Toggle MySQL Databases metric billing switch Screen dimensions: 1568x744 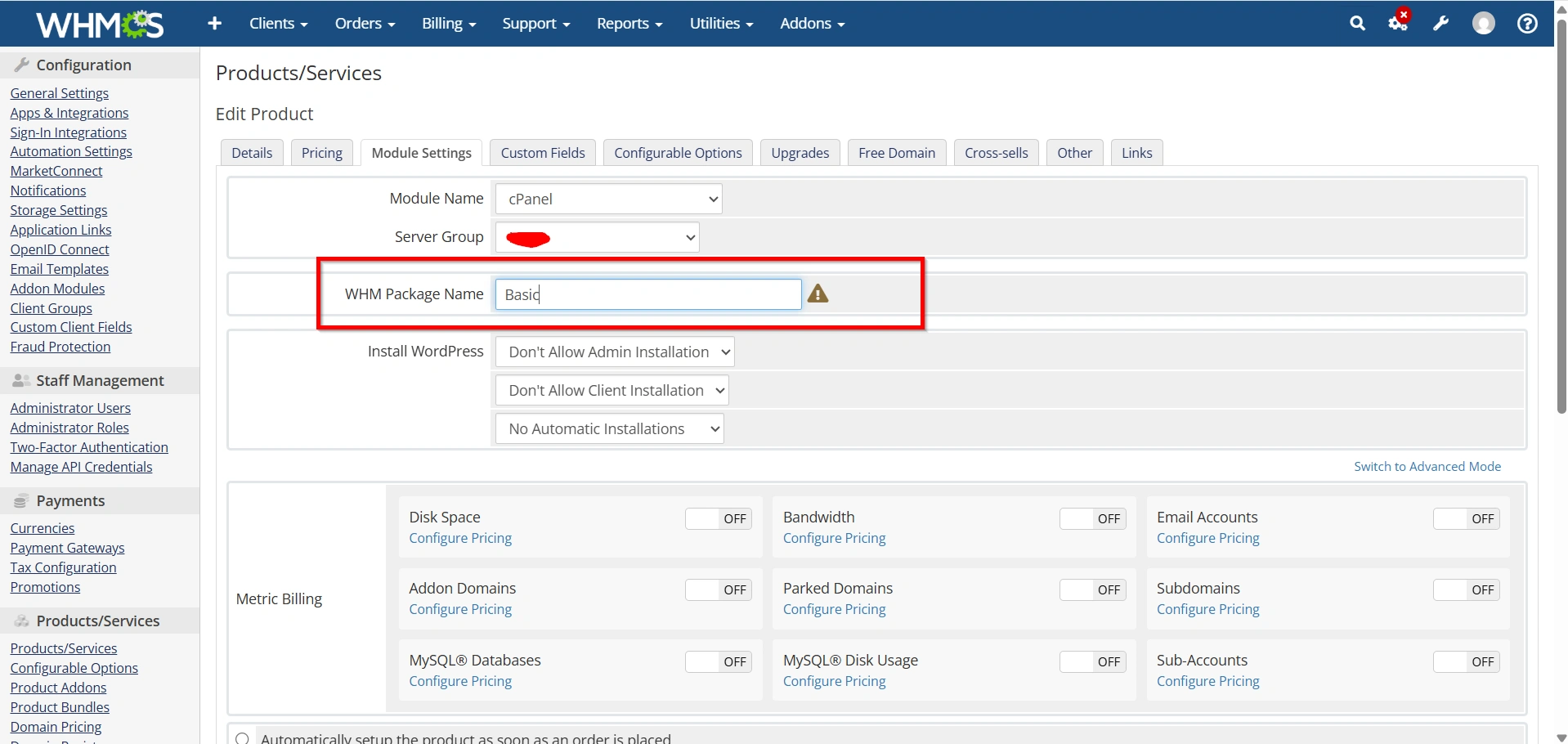tap(719, 661)
